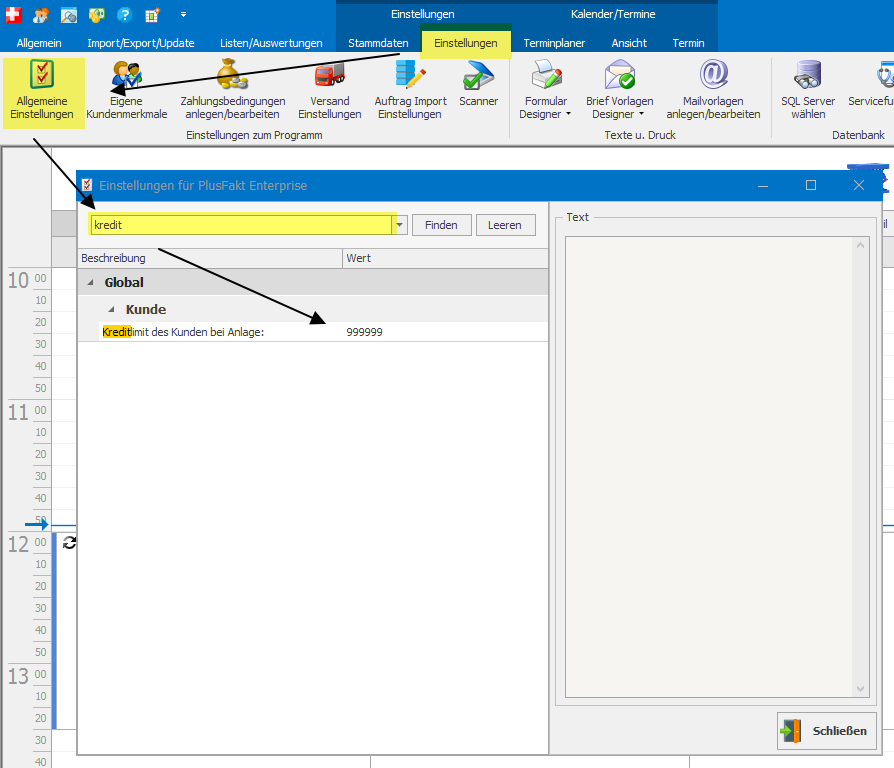The height and width of the screenshot is (768, 894).
Task: Collapse the Kunde subgroup
Action: pyautogui.click(x=112, y=309)
